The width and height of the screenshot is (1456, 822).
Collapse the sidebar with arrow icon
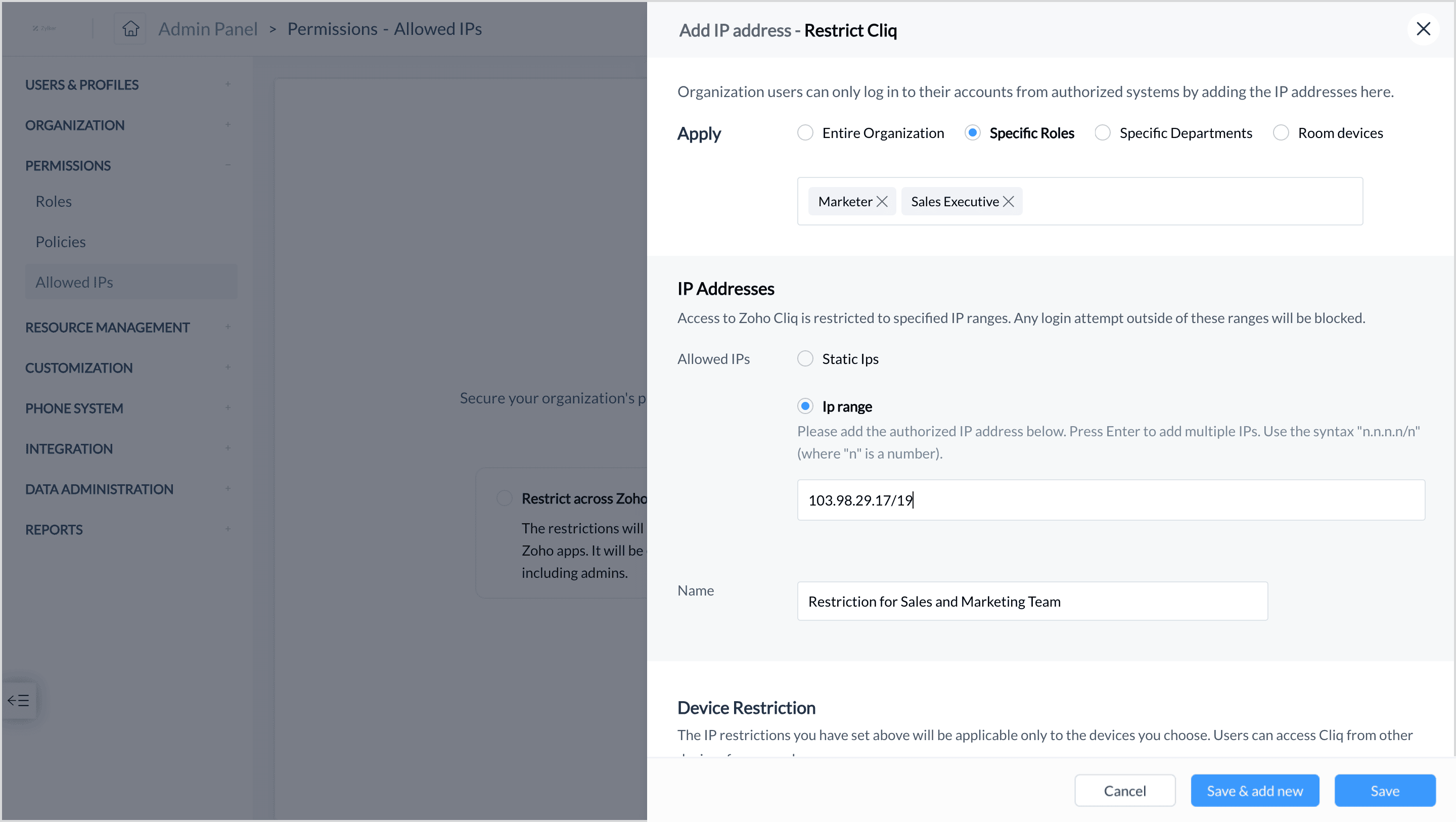(19, 701)
